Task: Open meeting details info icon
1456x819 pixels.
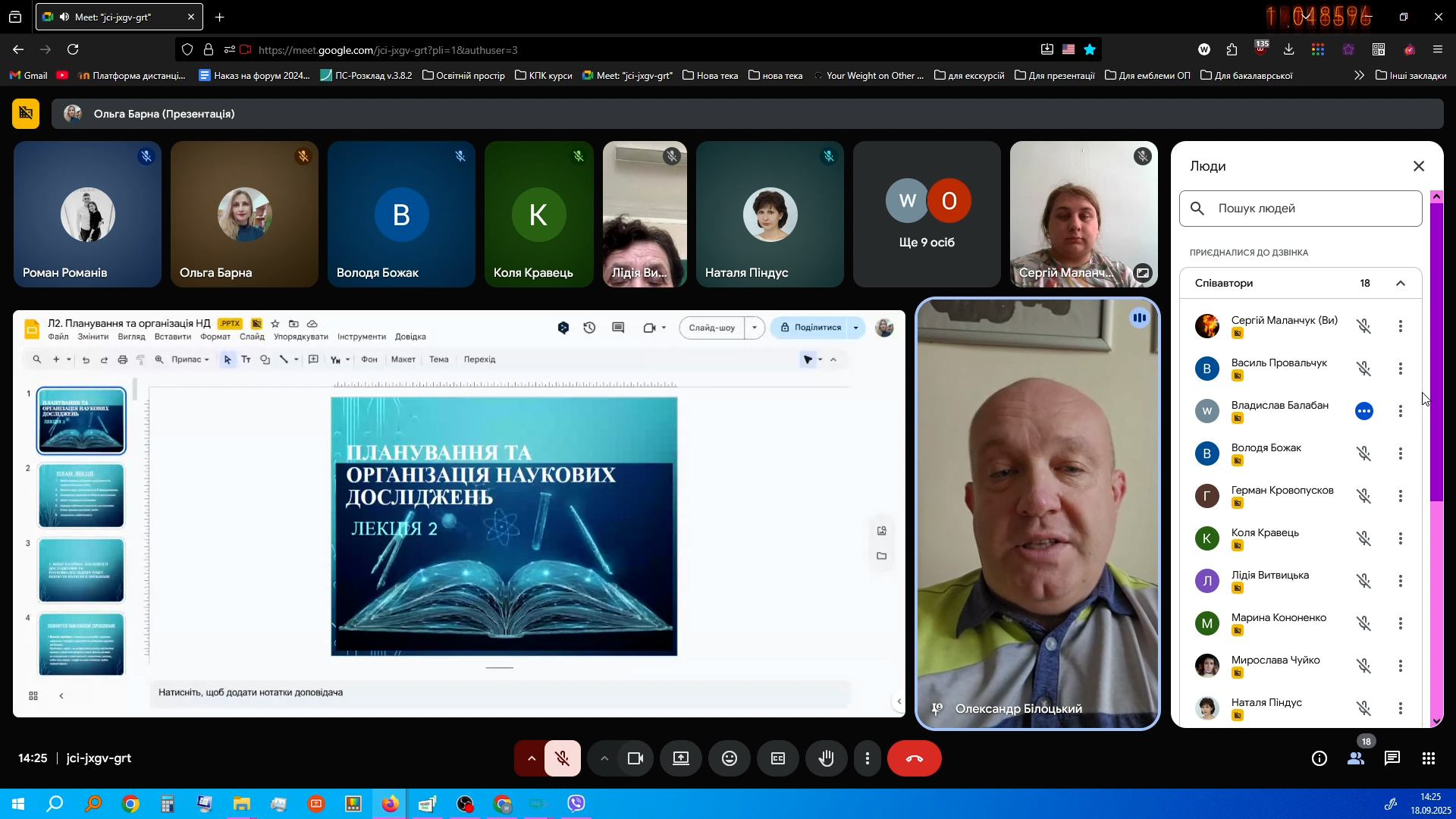Action: click(x=1319, y=758)
